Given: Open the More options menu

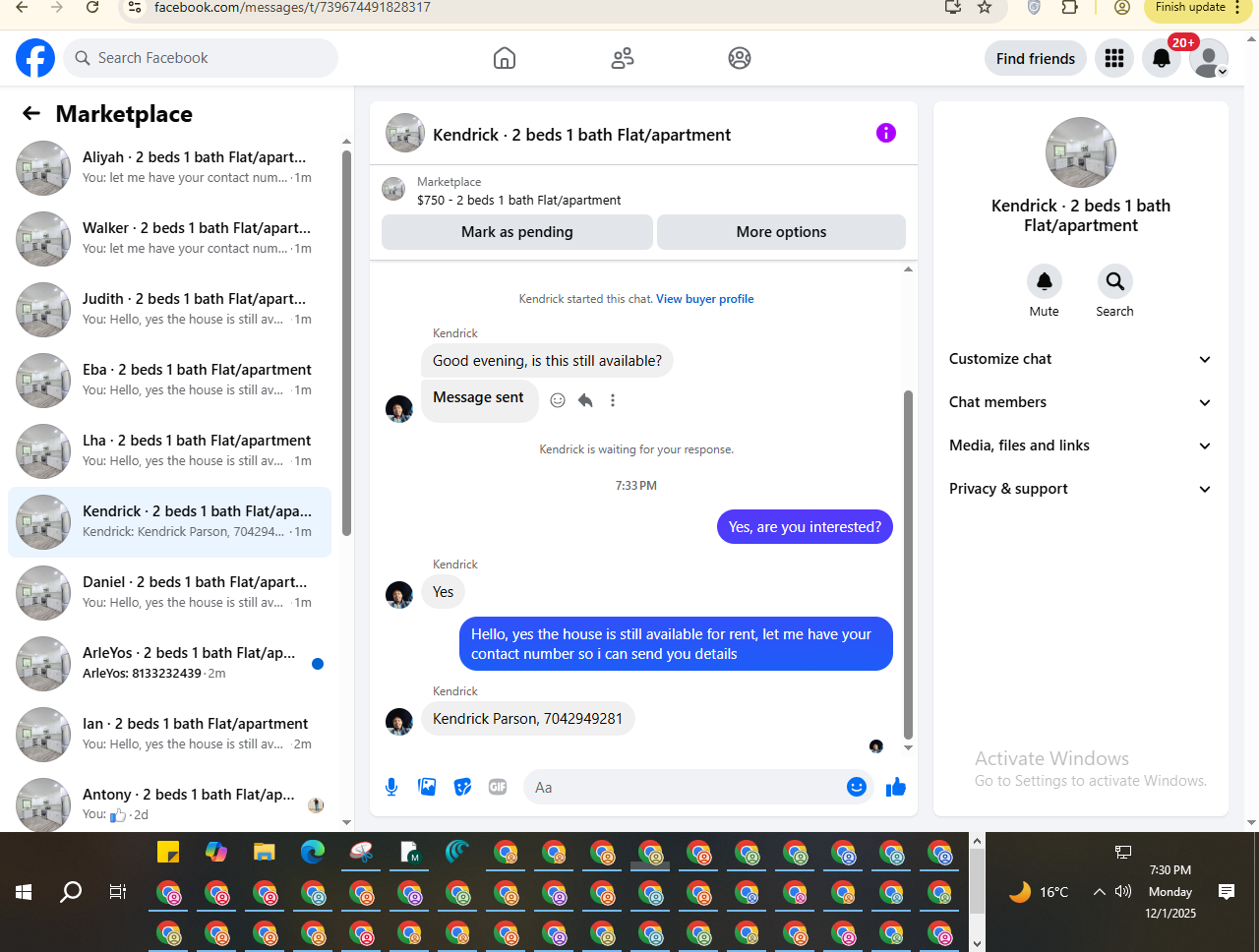Looking at the screenshot, I should [781, 232].
